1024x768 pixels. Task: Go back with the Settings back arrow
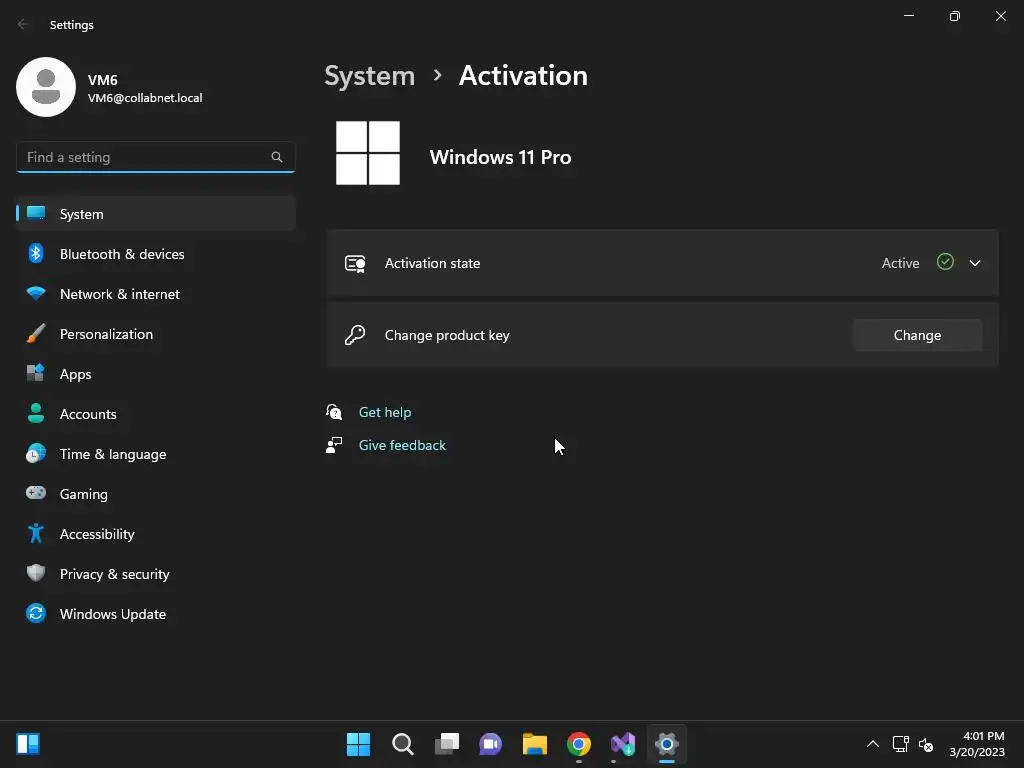point(23,24)
